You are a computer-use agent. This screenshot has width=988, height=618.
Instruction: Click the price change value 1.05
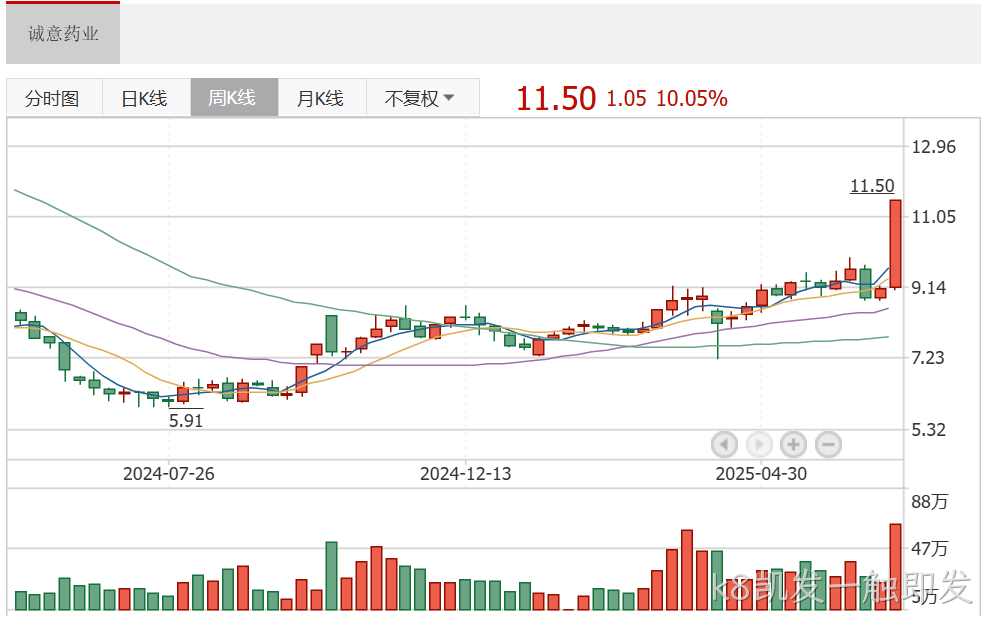[626, 99]
